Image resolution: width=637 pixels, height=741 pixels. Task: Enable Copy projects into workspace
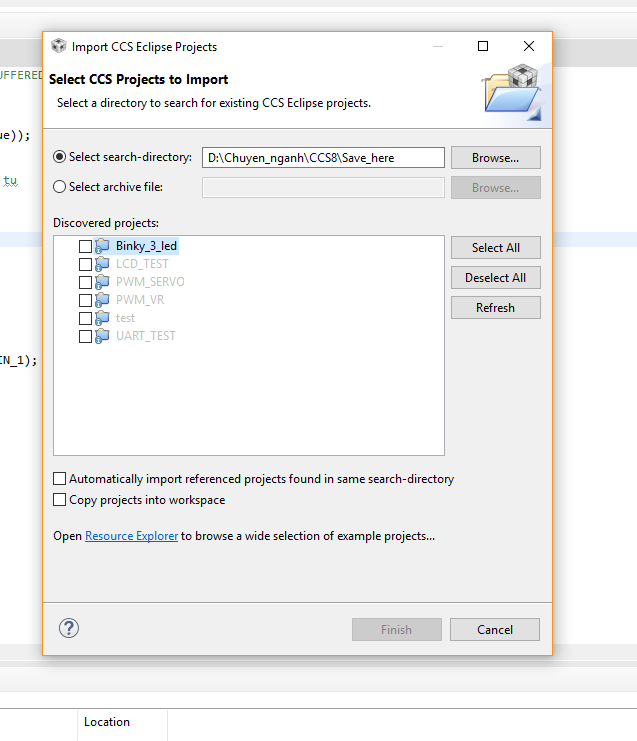click(60, 500)
